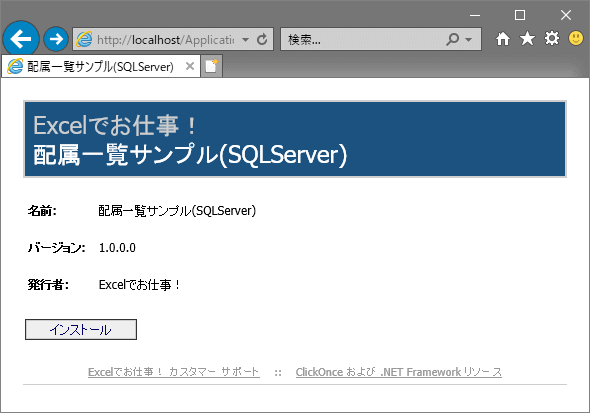
Task: Click the smiley feedback icon
Action: click(576, 38)
